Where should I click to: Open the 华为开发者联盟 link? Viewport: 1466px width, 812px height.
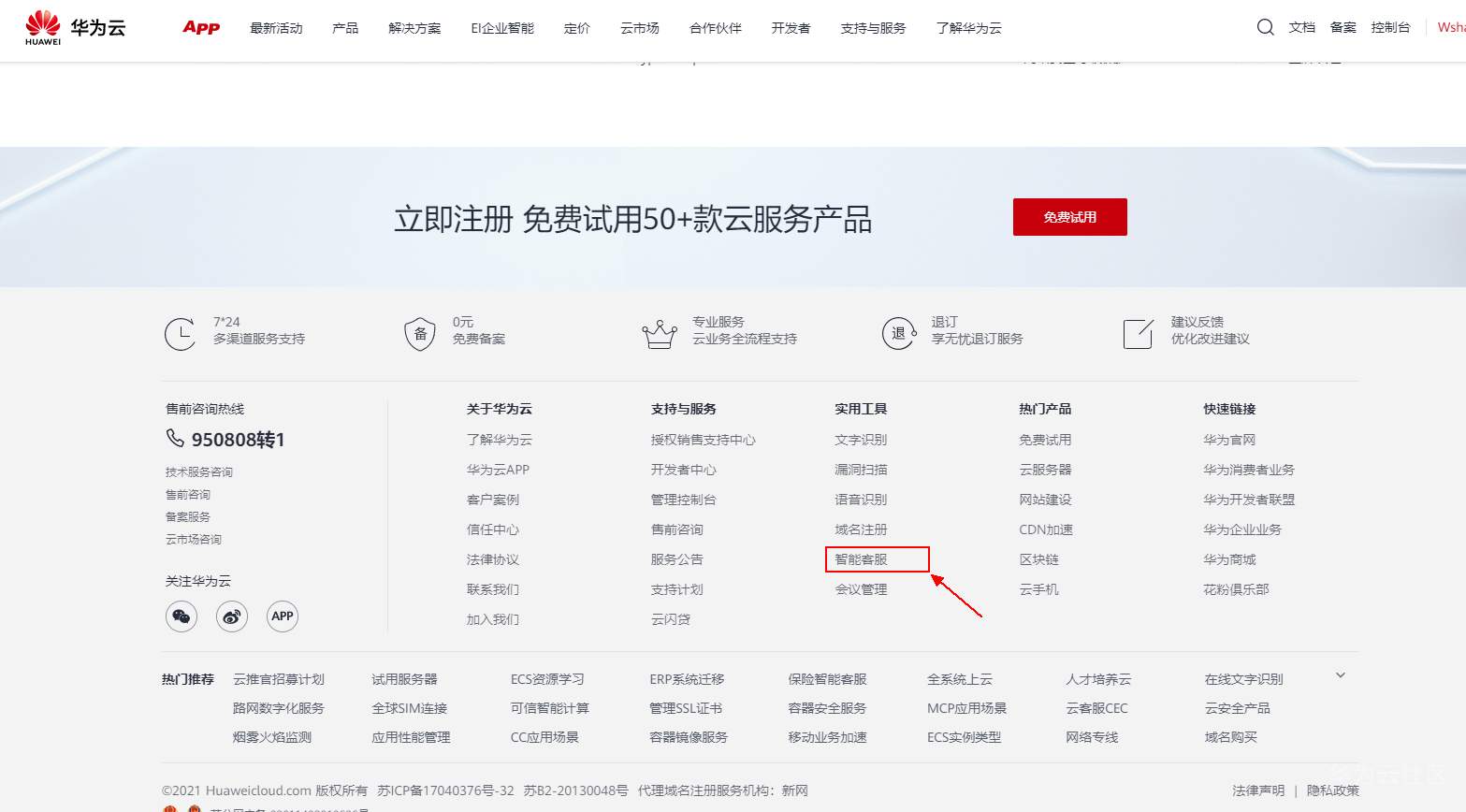click(x=1250, y=500)
